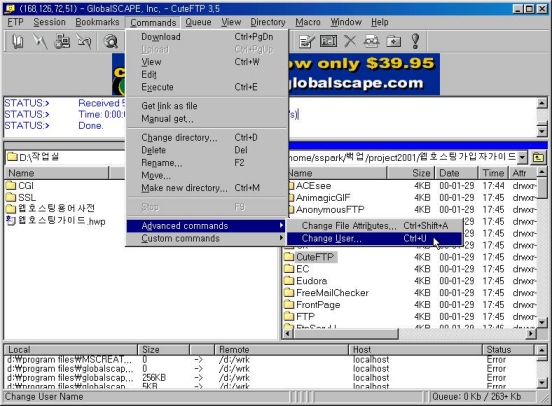Click the parent directory button beside remote path
The image size is (552, 406).
[x=538, y=157]
